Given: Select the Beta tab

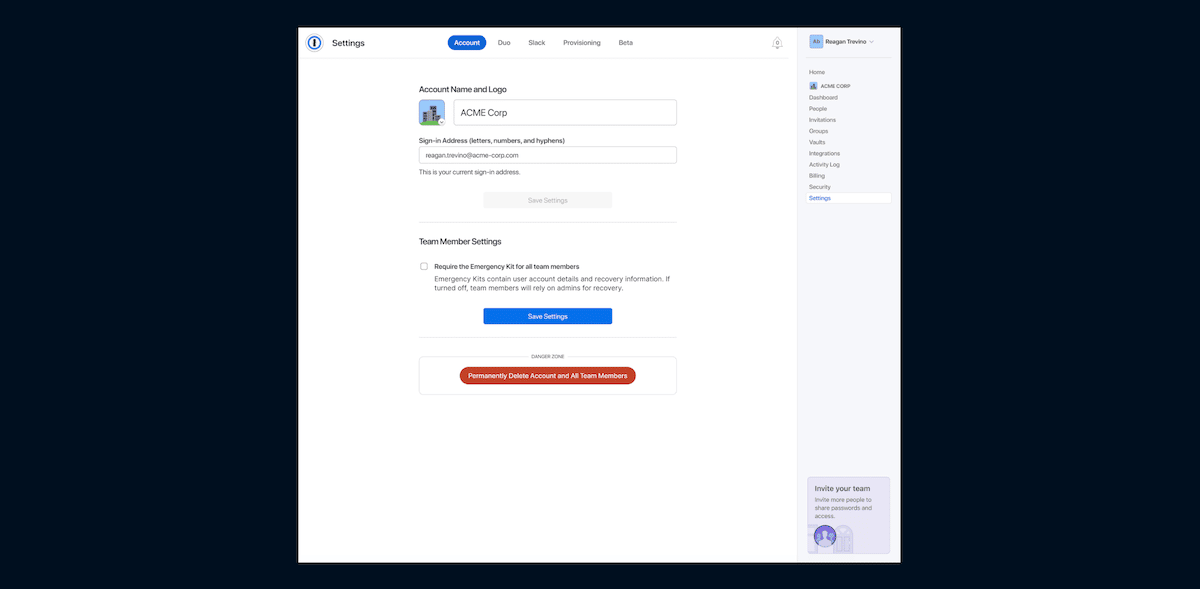Looking at the screenshot, I should [626, 43].
